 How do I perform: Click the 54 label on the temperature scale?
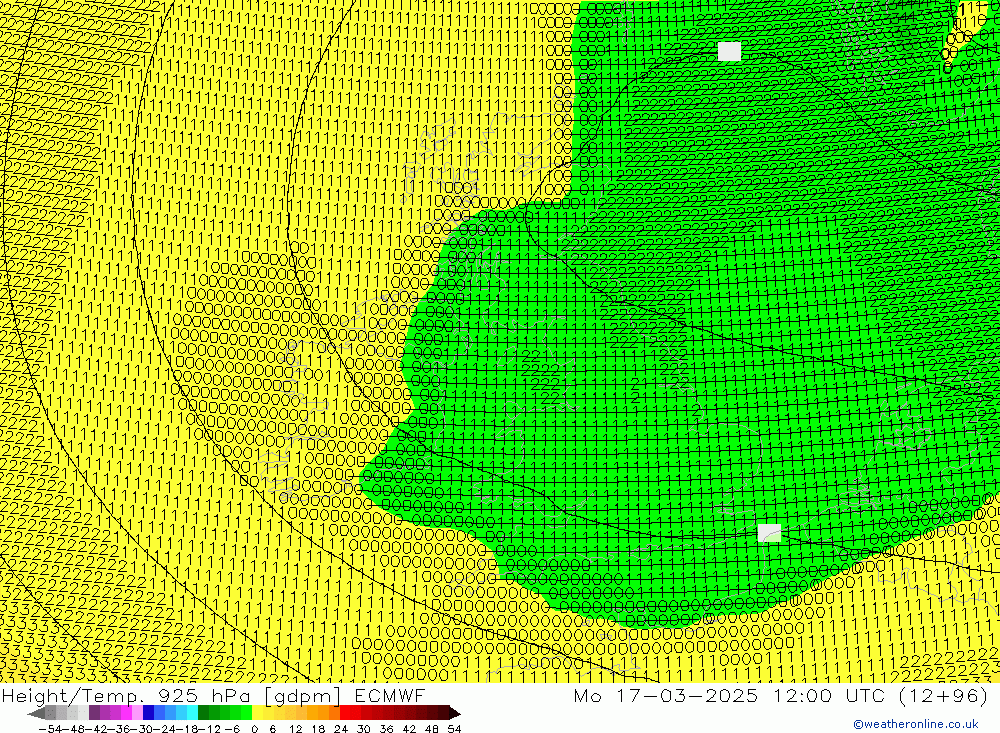point(454,729)
